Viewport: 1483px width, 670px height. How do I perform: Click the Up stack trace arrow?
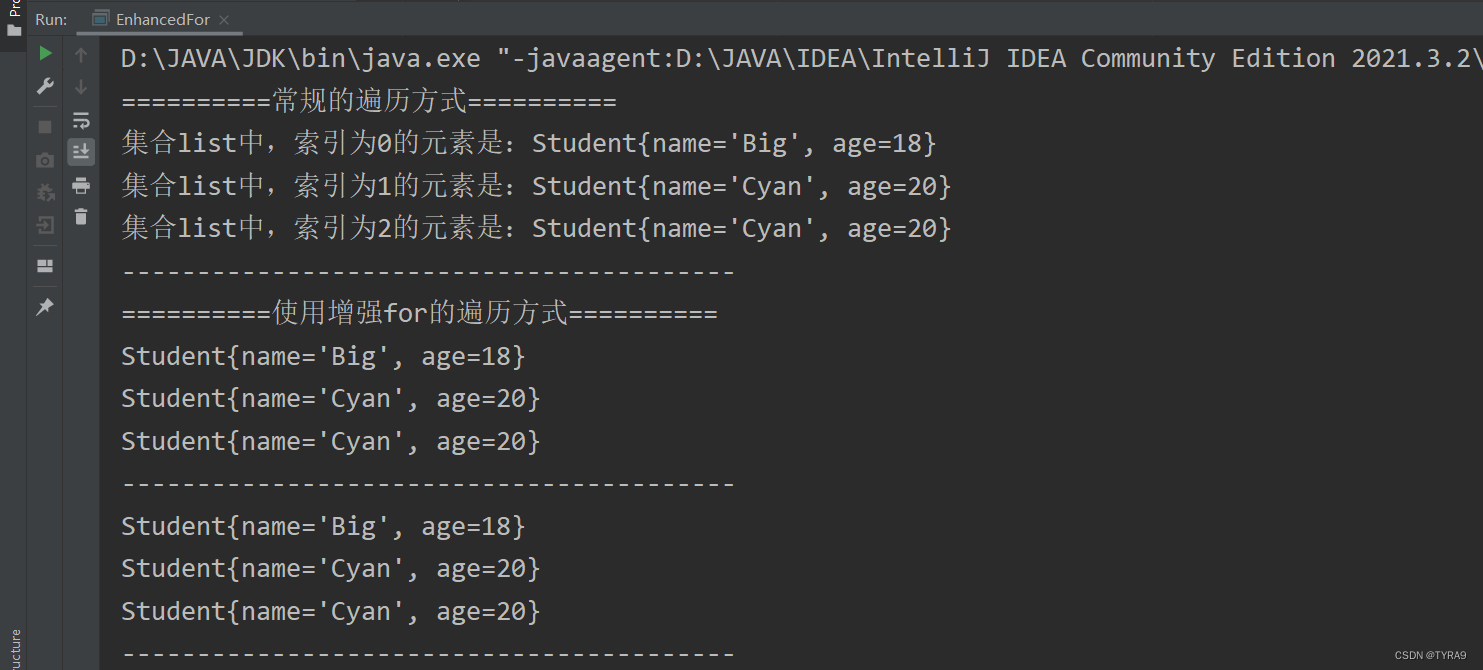pos(81,55)
